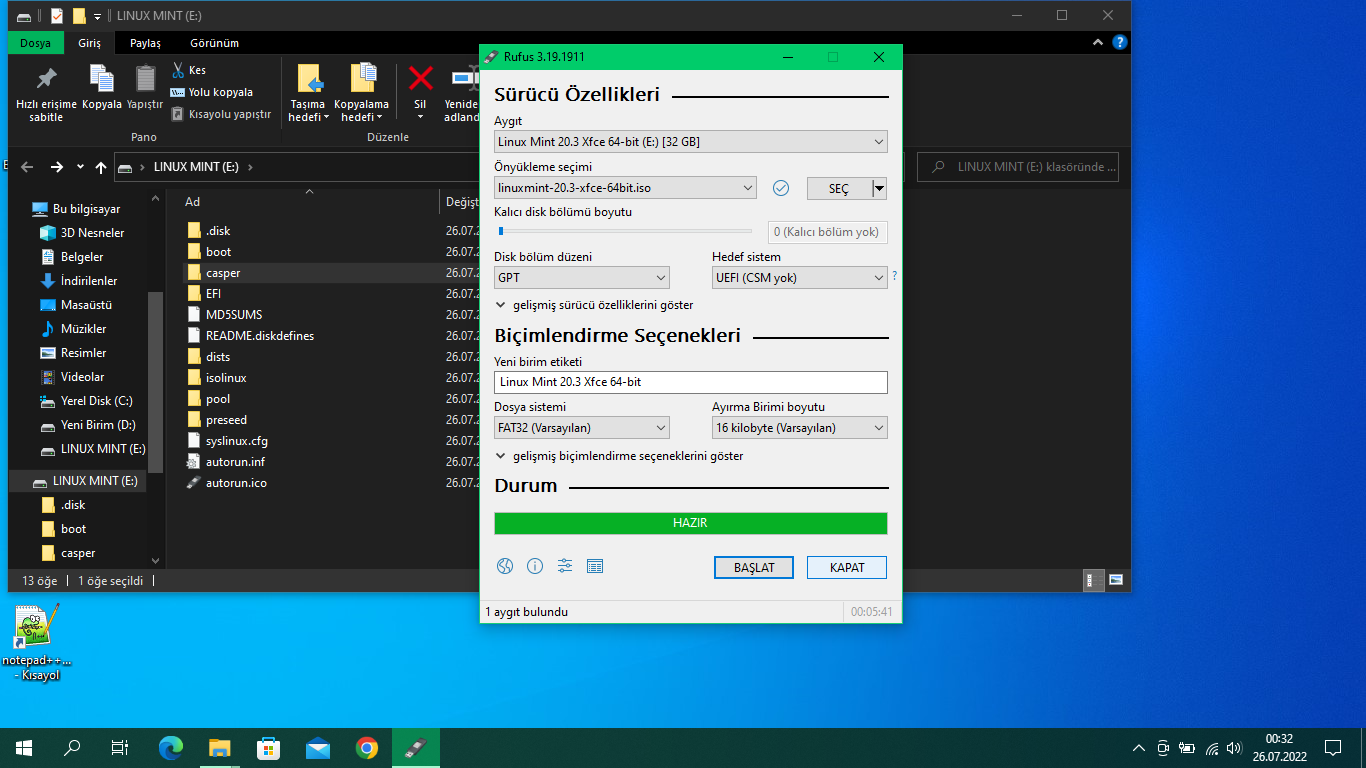Show the Rufus log icon
The height and width of the screenshot is (768, 1366).
(595, 566)
